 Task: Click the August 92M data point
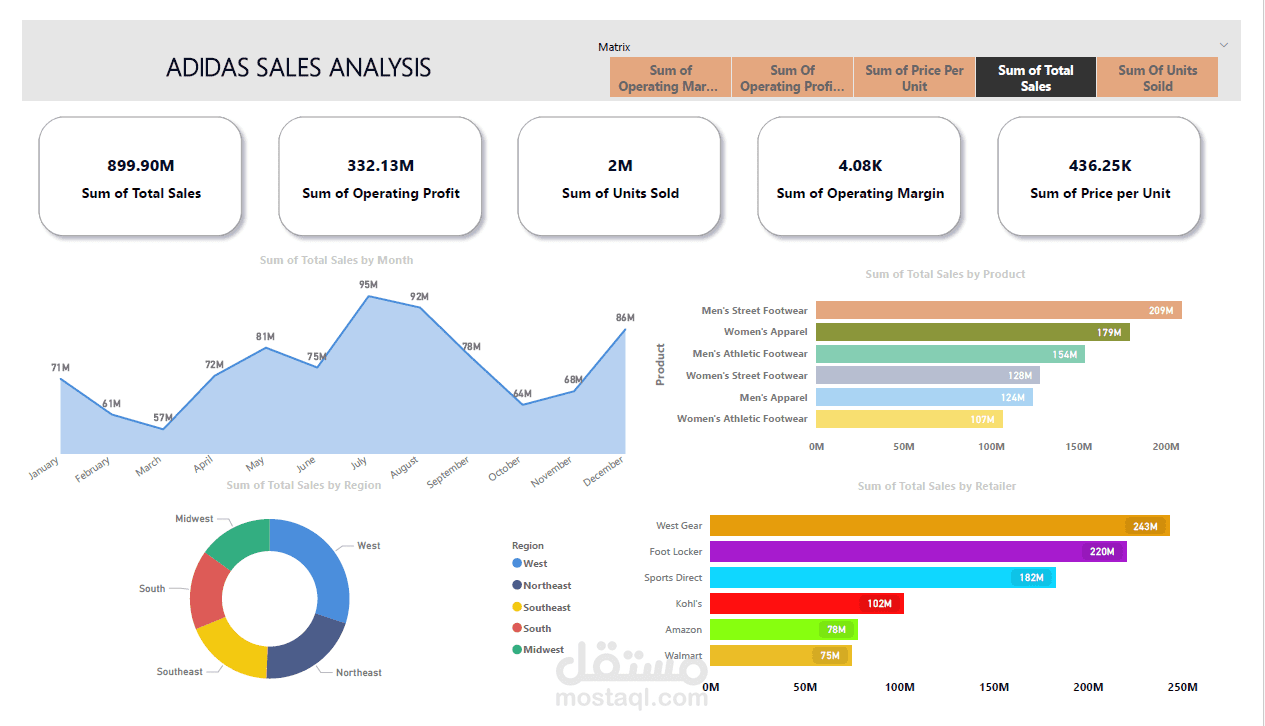[420, 307]
